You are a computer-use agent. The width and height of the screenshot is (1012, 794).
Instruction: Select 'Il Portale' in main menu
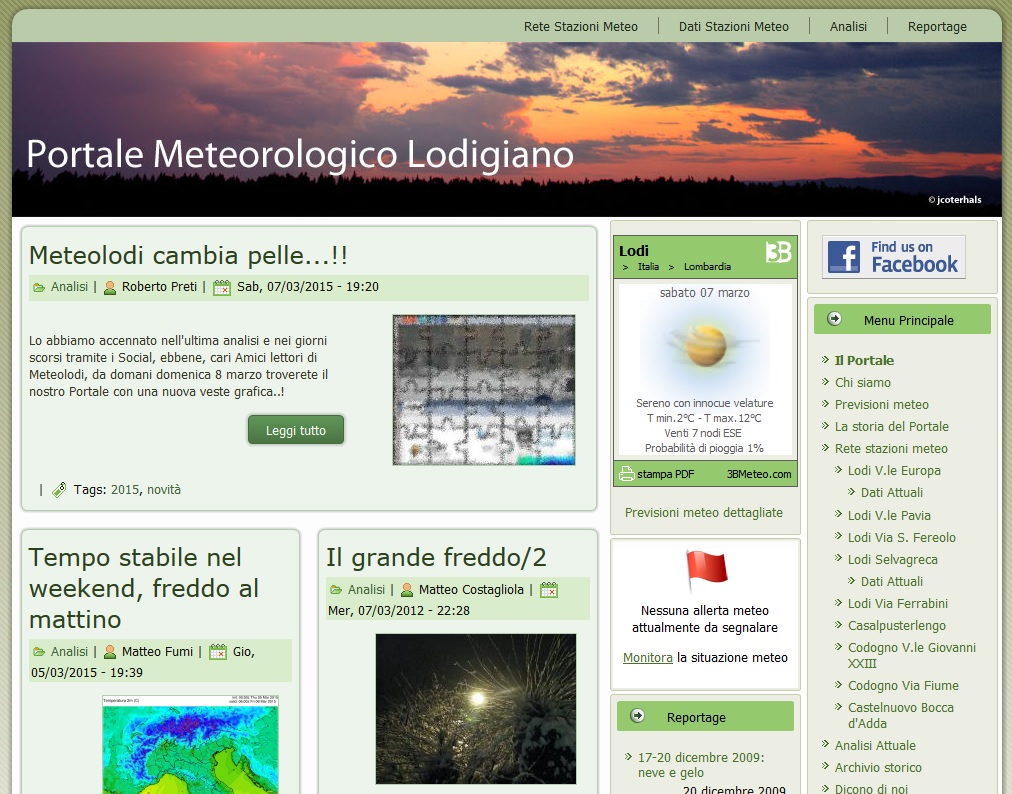864,361
